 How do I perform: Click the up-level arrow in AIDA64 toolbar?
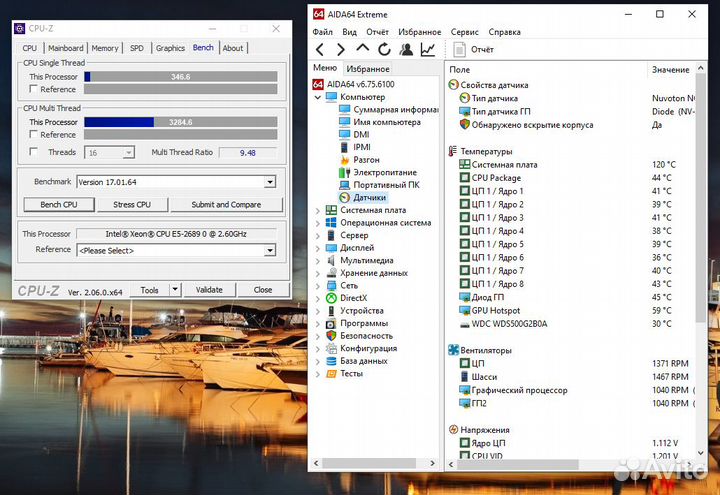363,49
